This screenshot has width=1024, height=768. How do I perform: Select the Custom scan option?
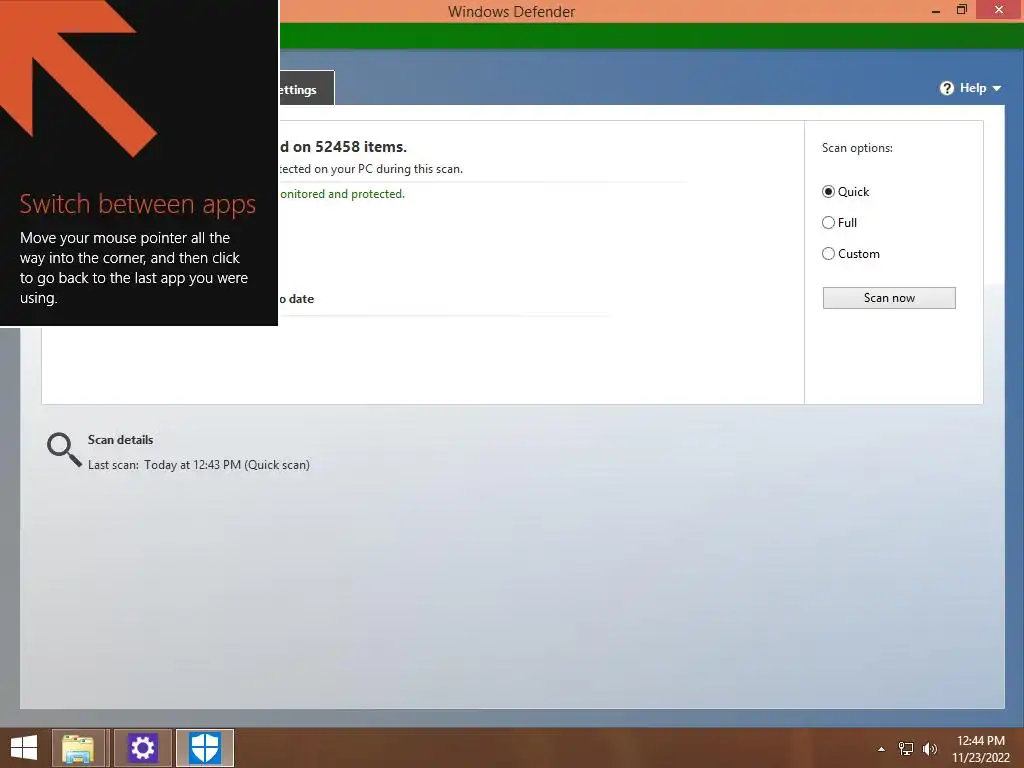click(x=850, y=253)
